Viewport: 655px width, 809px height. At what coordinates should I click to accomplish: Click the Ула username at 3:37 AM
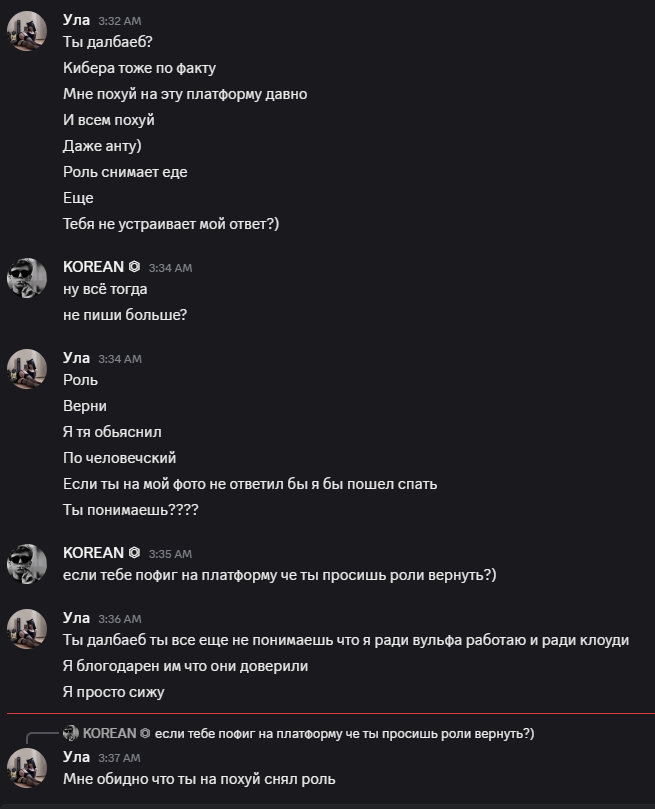pyautogui.click(x=76, y=757)
